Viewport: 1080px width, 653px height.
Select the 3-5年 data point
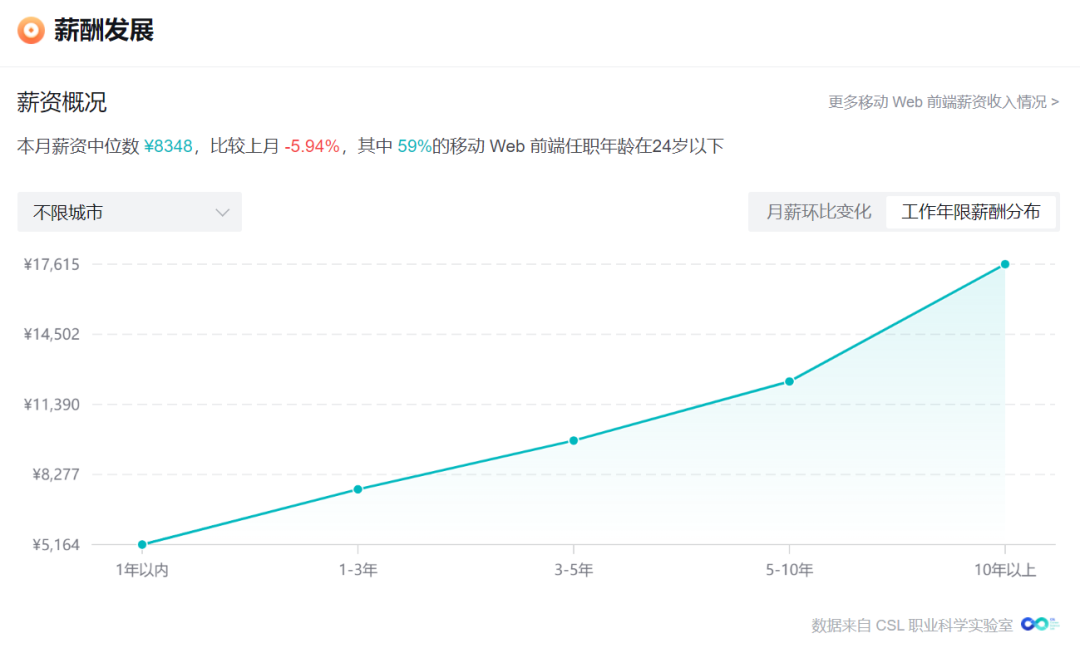pyautogui.click(x=574, y=440)
